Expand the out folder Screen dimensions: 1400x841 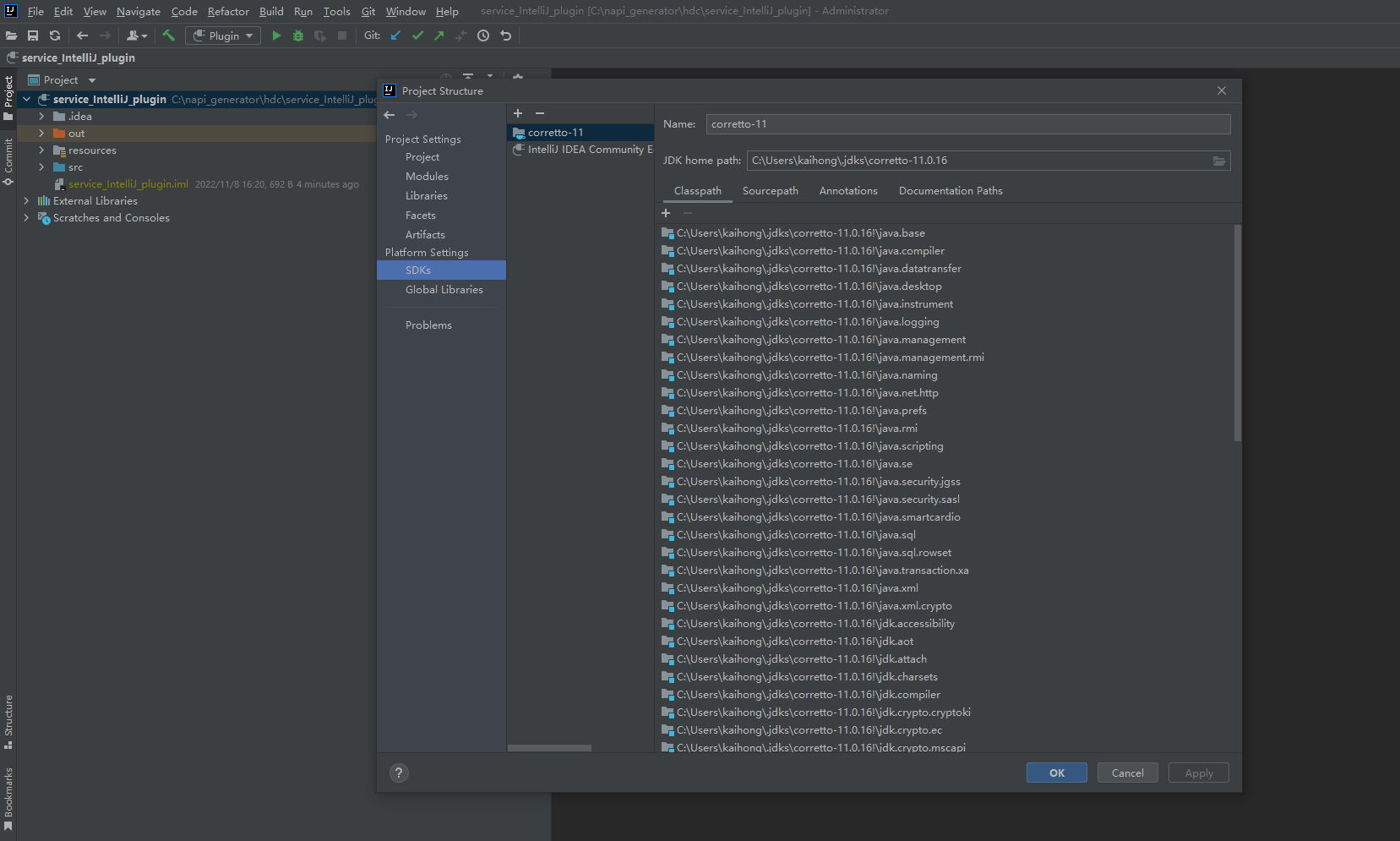[41, 133]
